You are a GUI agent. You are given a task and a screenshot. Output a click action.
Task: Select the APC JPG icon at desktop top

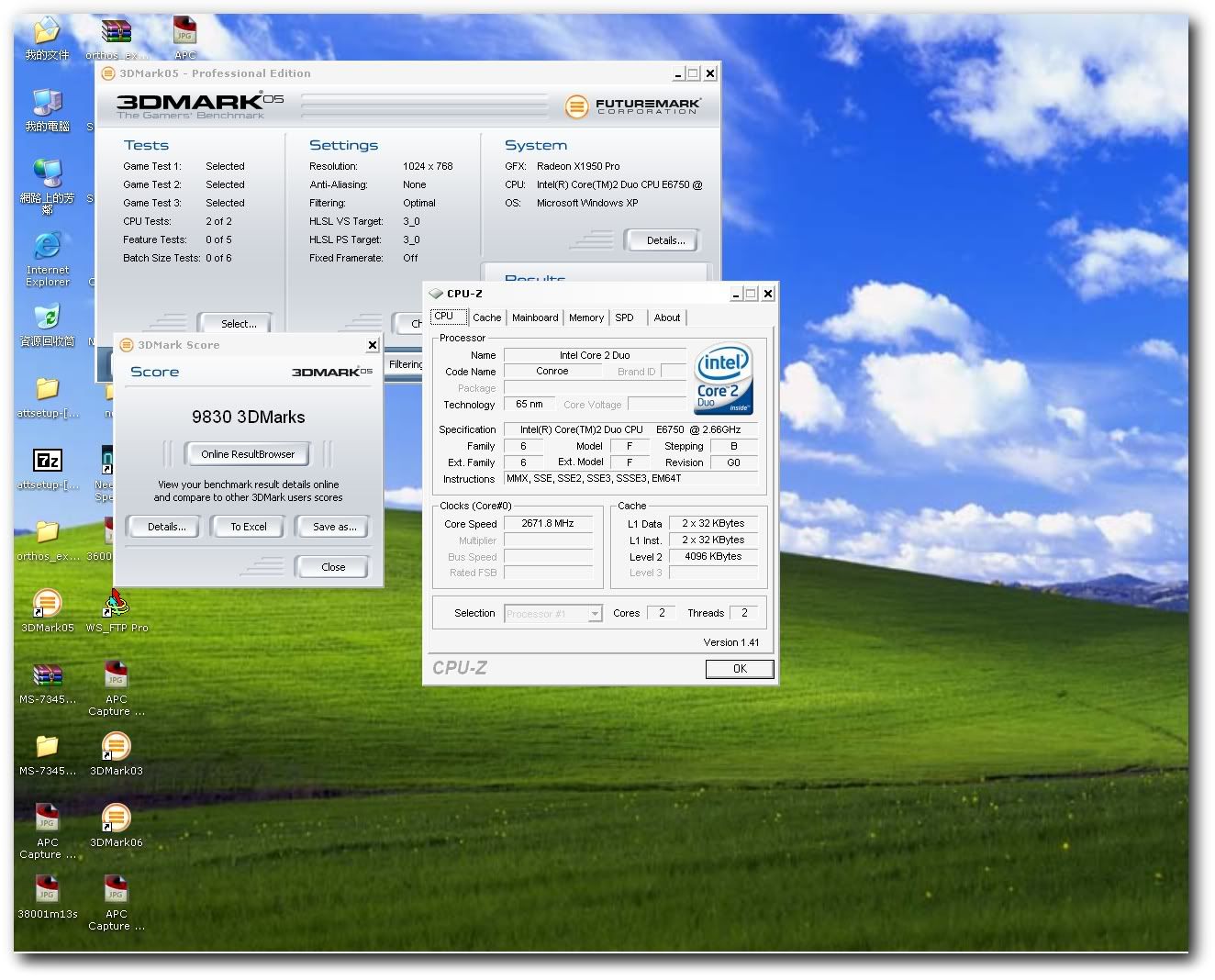[x=185, y=32]
